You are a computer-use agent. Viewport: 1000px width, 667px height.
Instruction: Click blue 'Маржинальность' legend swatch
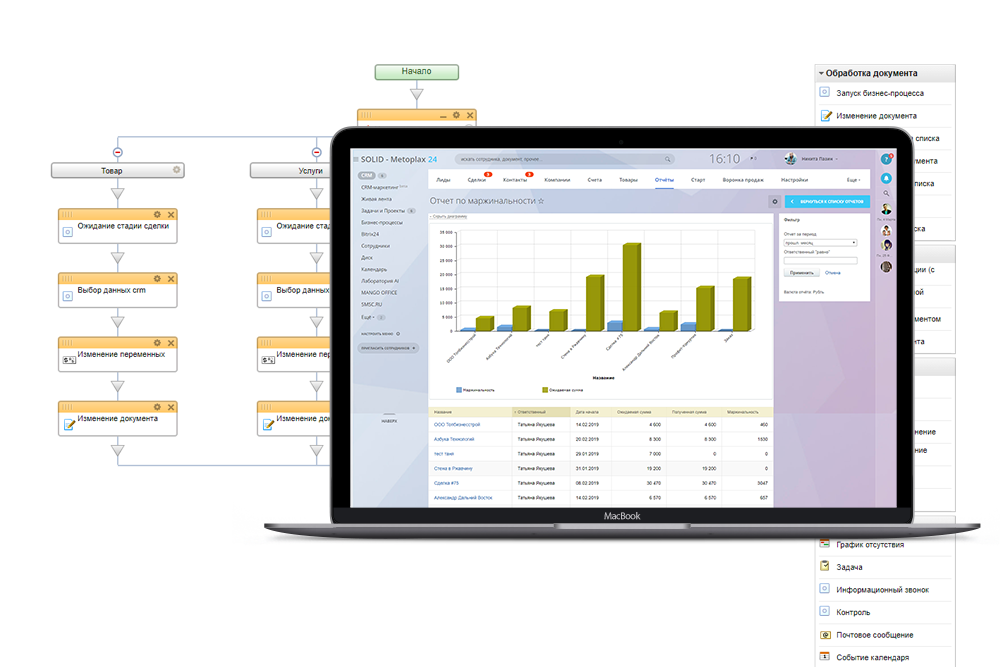(x=459, y=390)
